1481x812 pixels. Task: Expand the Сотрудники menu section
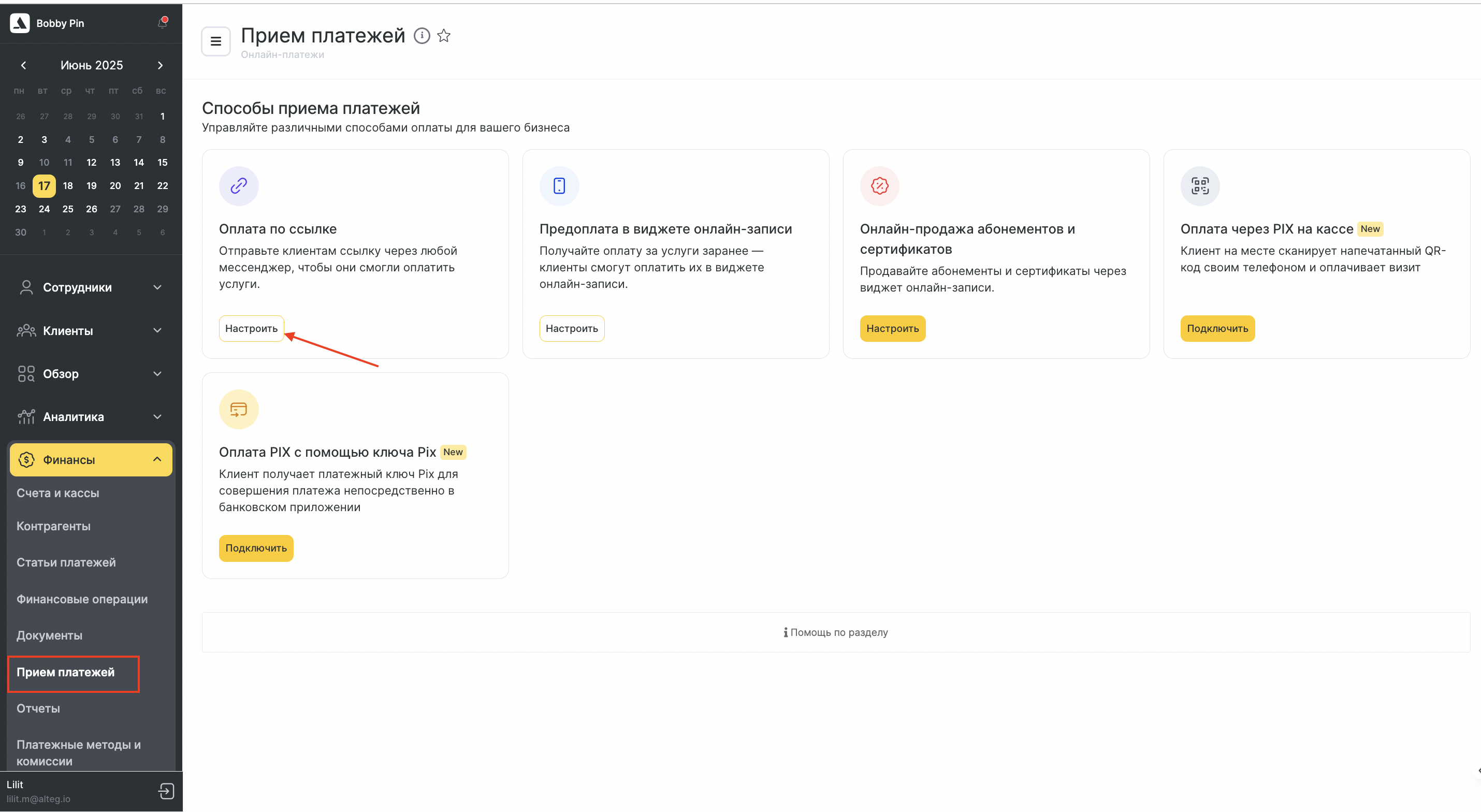pos(91,287)
